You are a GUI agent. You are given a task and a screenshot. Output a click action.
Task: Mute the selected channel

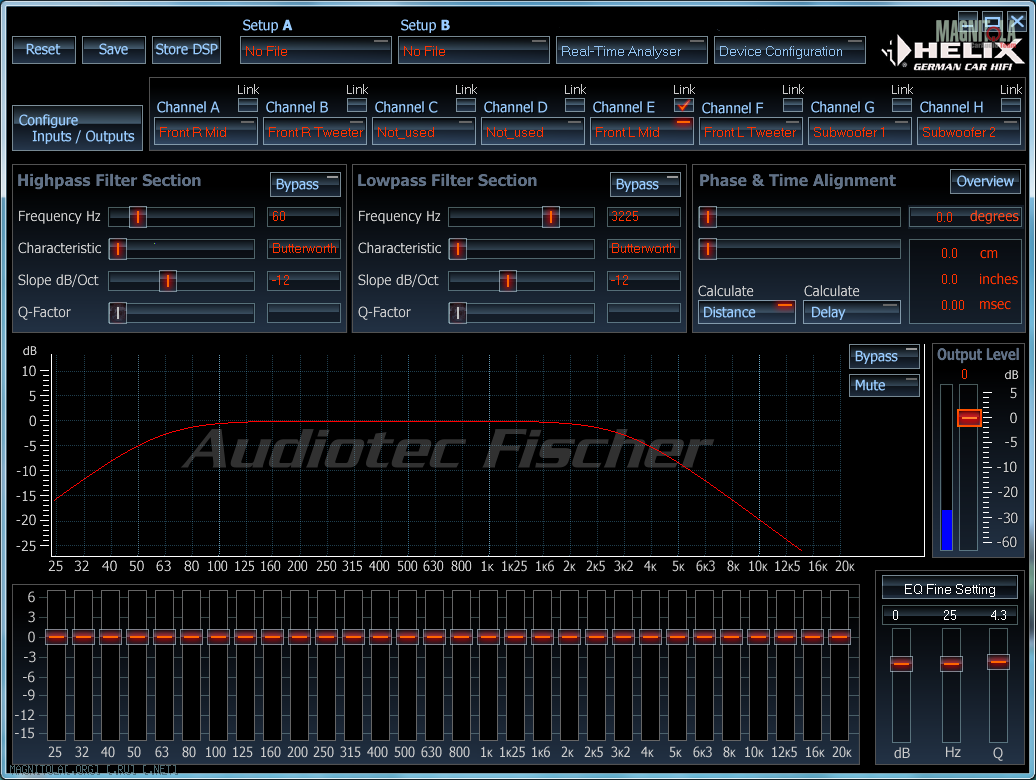(884, 386)
